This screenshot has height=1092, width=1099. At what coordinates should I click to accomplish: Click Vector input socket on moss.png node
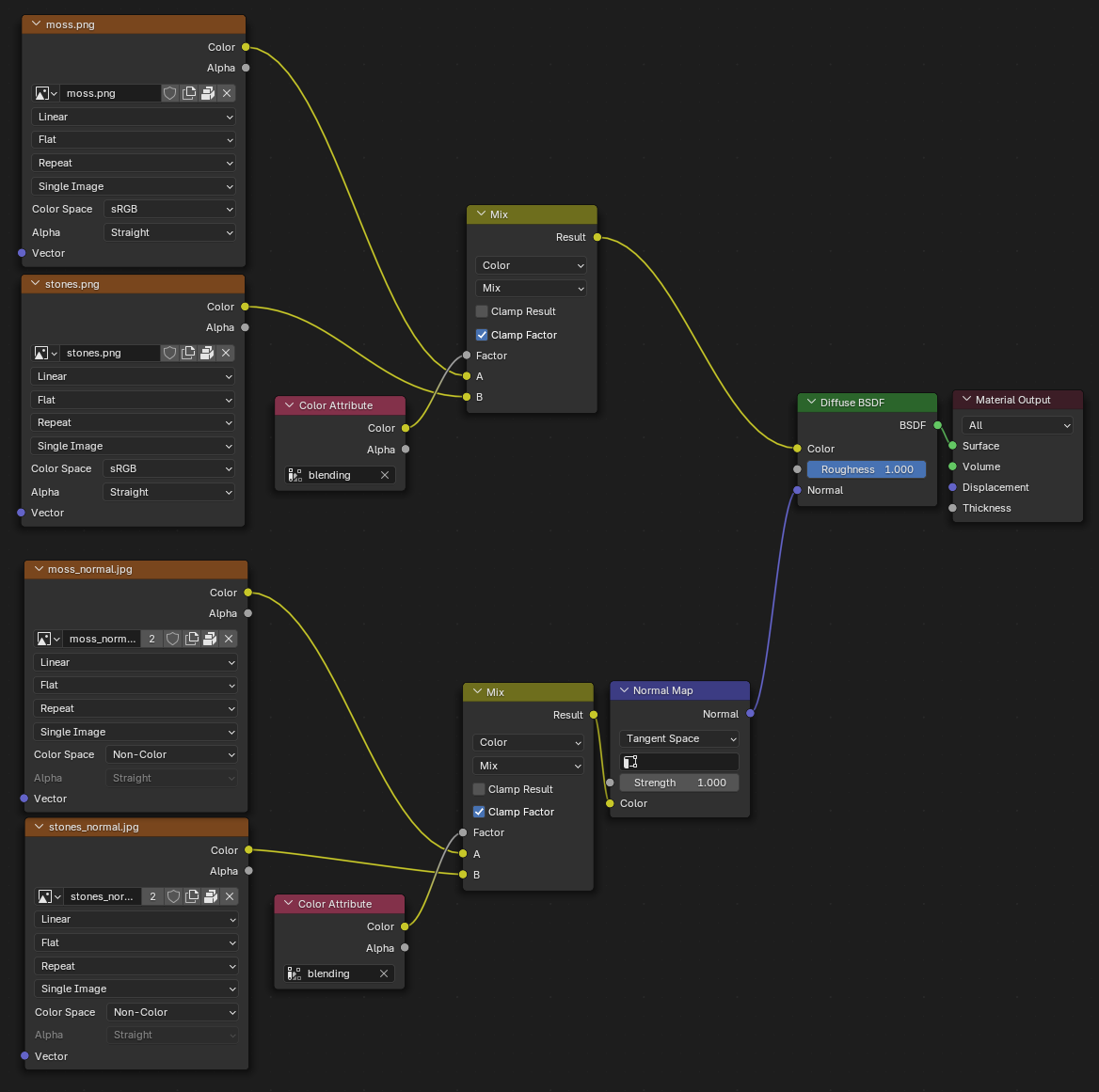[22, 253]
